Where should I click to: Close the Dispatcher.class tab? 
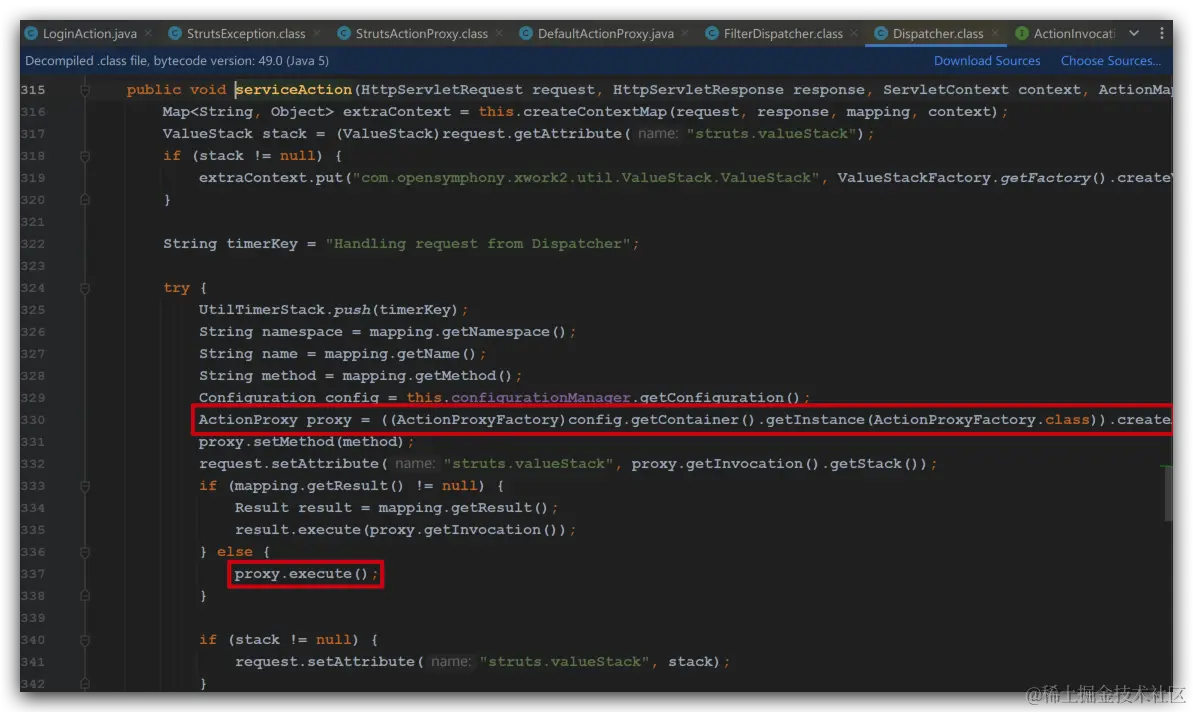pyautogui.click(x=994, y=33)
